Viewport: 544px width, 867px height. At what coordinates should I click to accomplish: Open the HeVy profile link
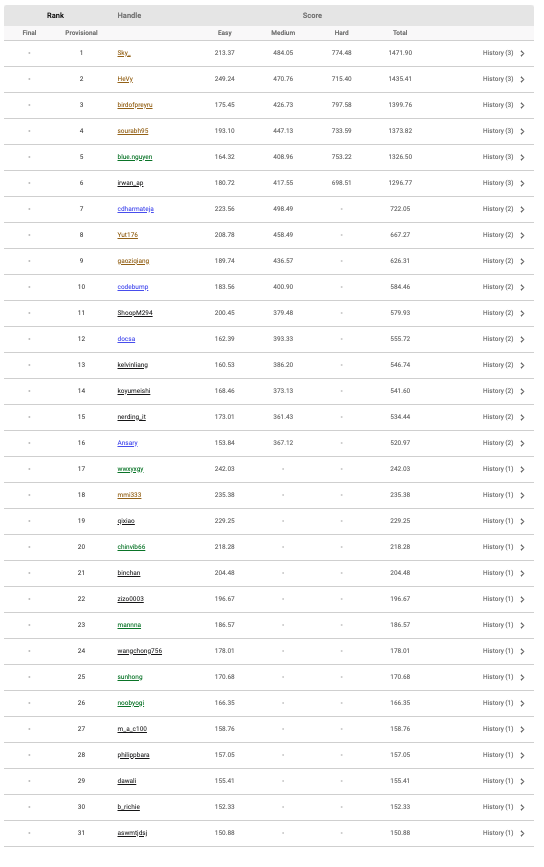pos(125,79)
